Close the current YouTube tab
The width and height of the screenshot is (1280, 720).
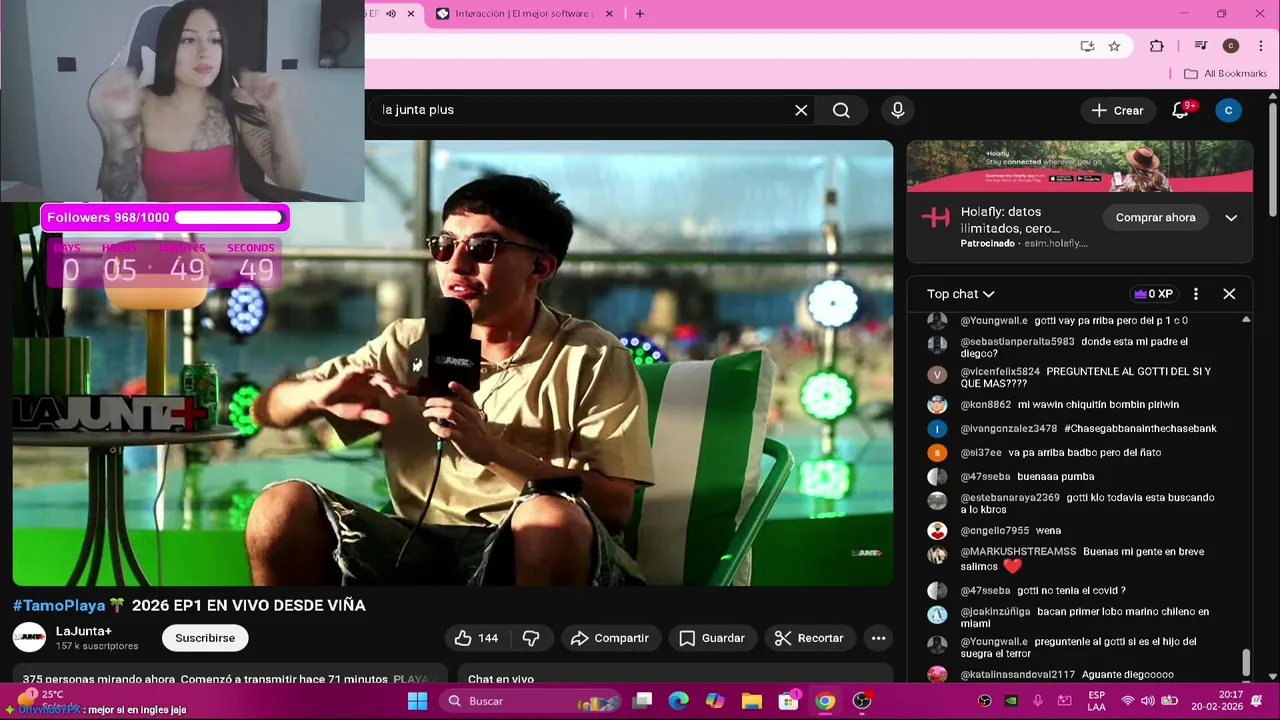[411, 14]
